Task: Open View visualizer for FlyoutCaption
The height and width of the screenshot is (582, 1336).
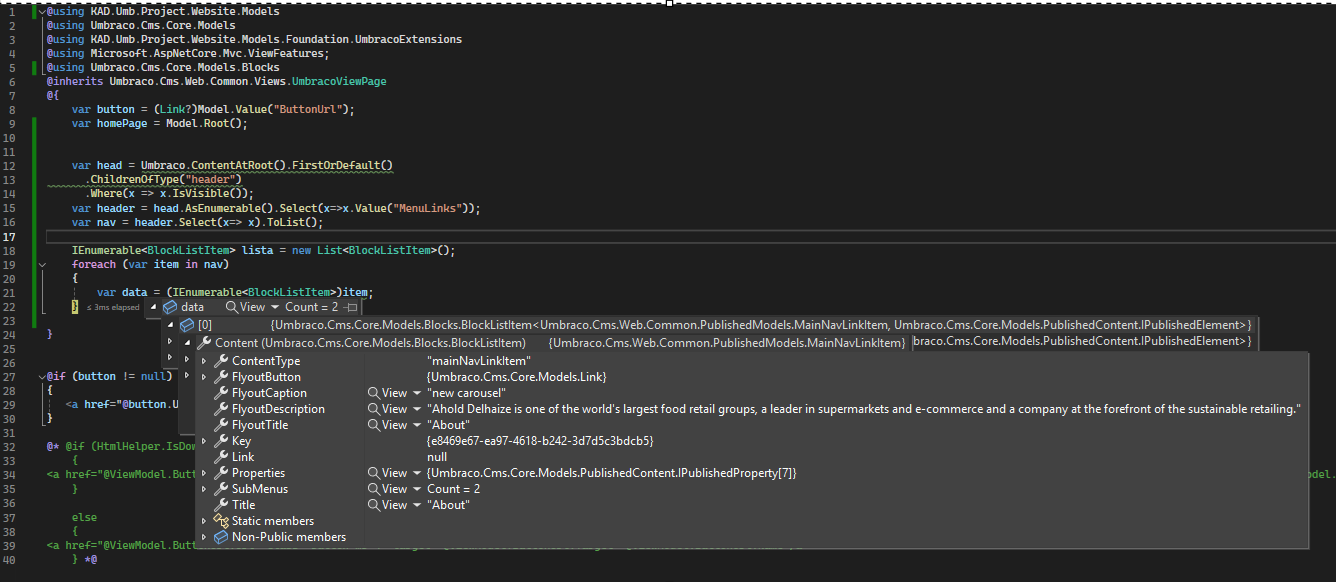Action: [387, 393]
